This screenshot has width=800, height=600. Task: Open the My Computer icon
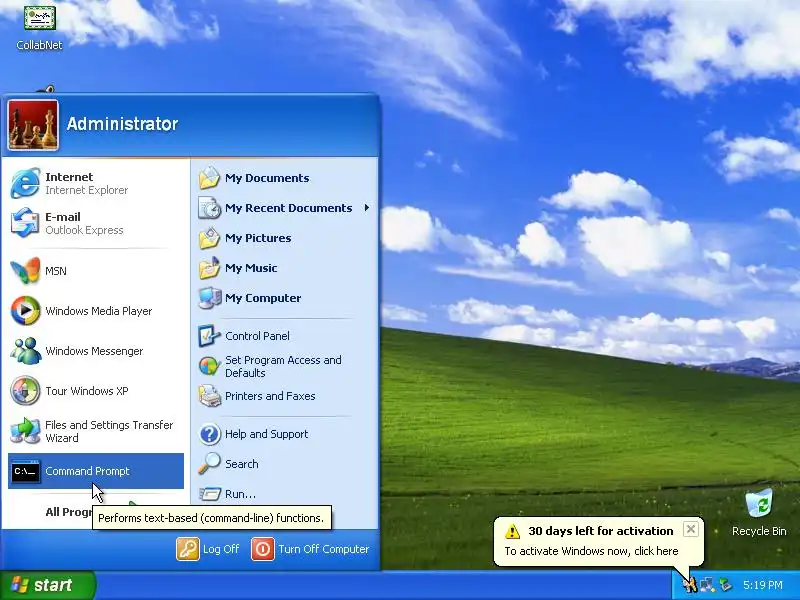[209, 298]
